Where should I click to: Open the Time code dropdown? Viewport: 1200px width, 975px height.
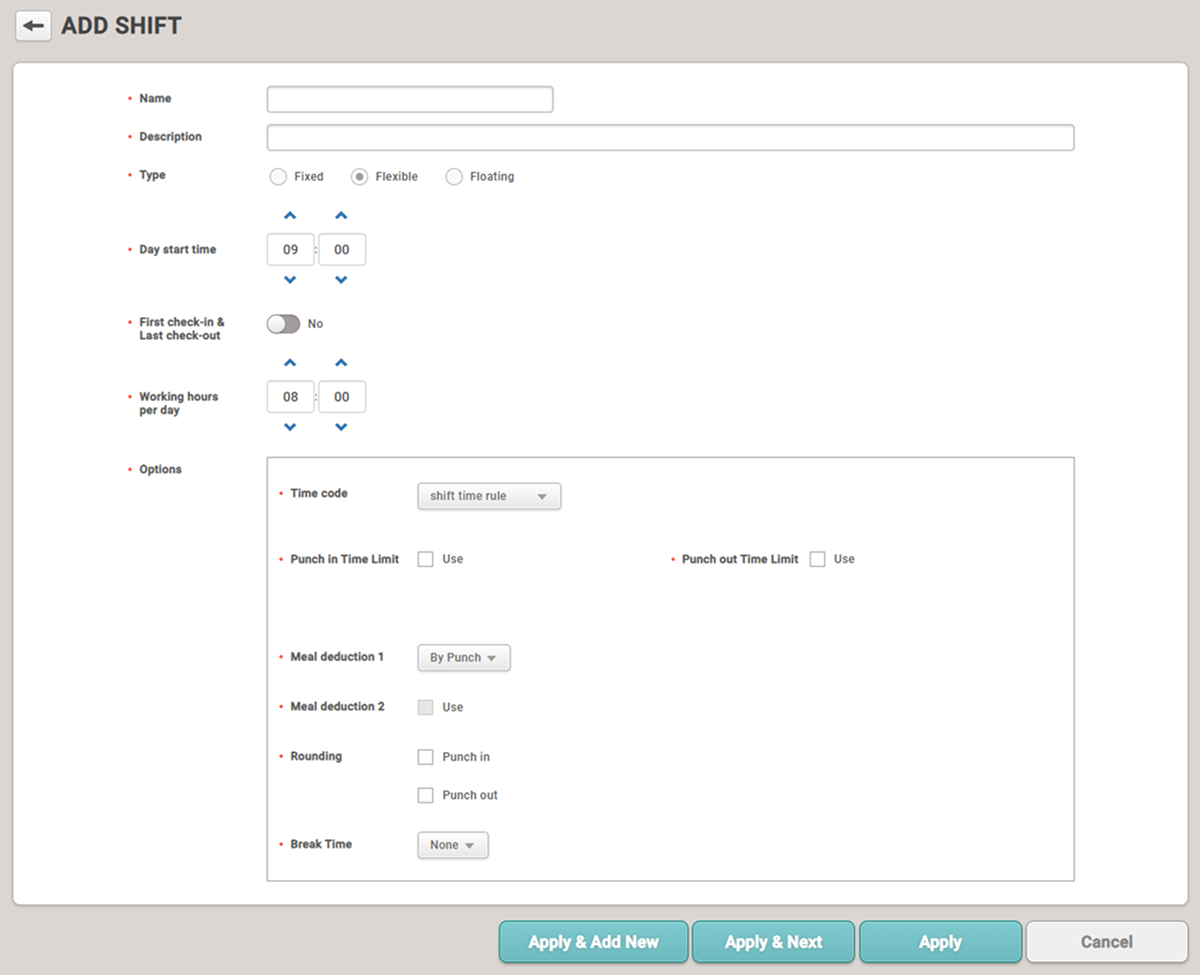(488, 496)
